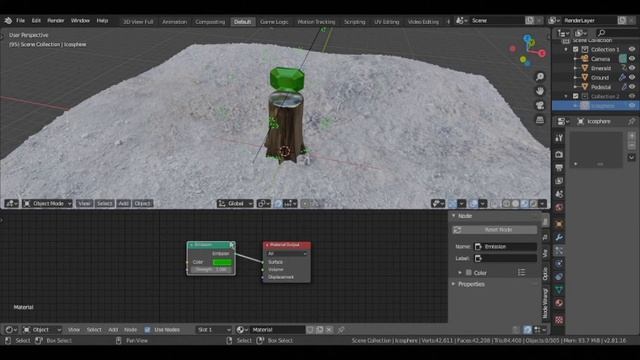Open the Material Output target 'All' dropdown
Screen dimensions: 640x360
click(287, 253)
